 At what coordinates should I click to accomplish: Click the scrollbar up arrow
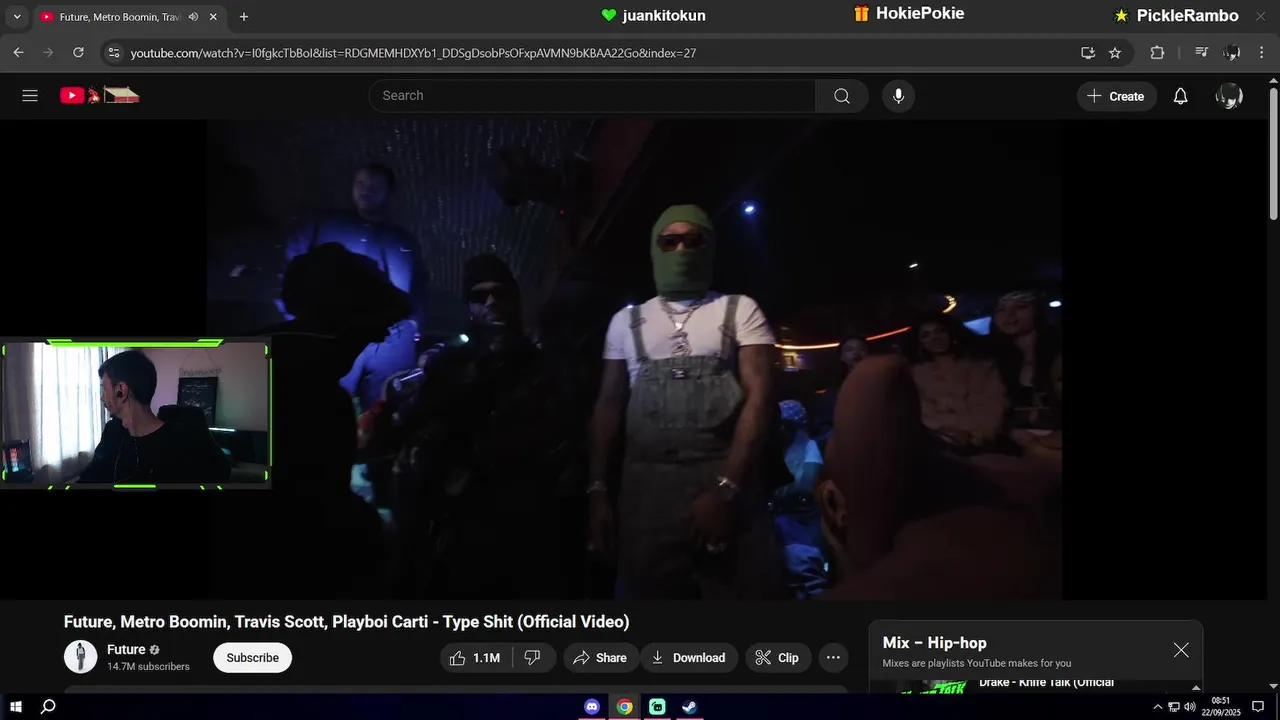1273,81
